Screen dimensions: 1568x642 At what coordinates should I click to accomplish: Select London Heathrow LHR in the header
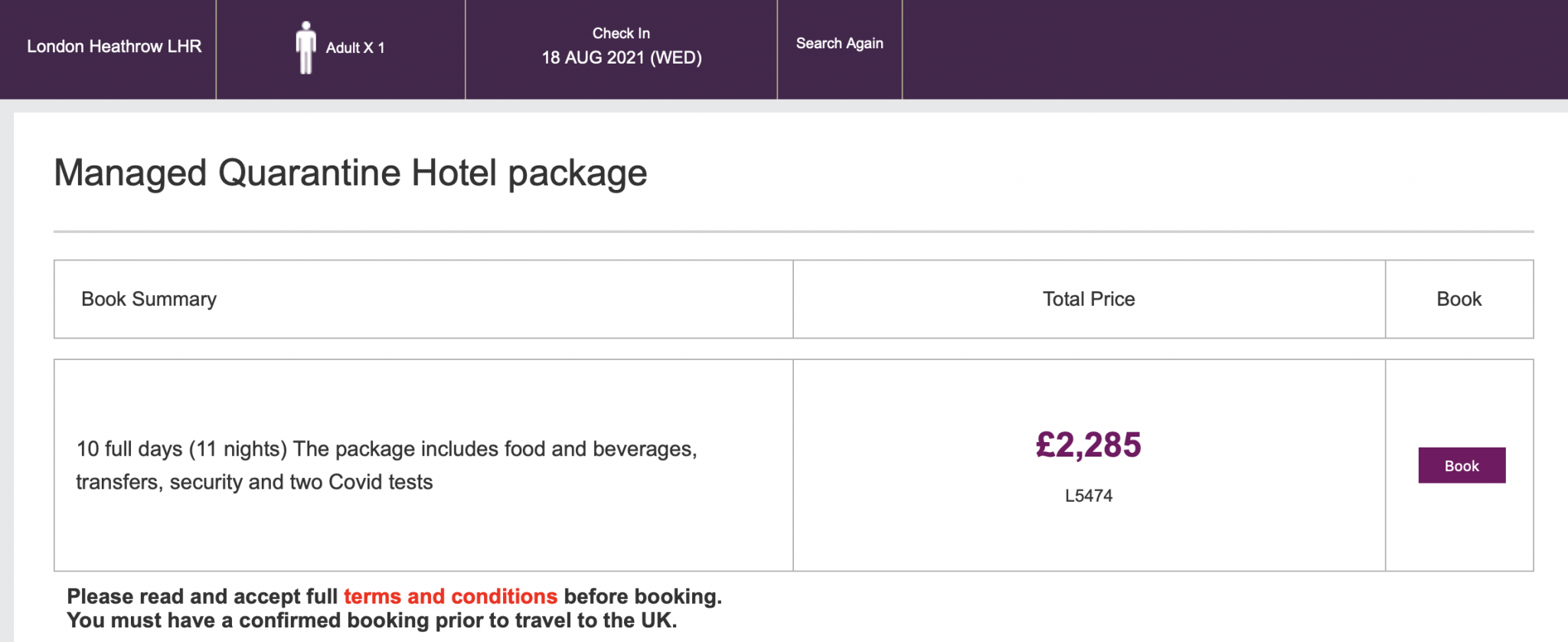point(114,47)
